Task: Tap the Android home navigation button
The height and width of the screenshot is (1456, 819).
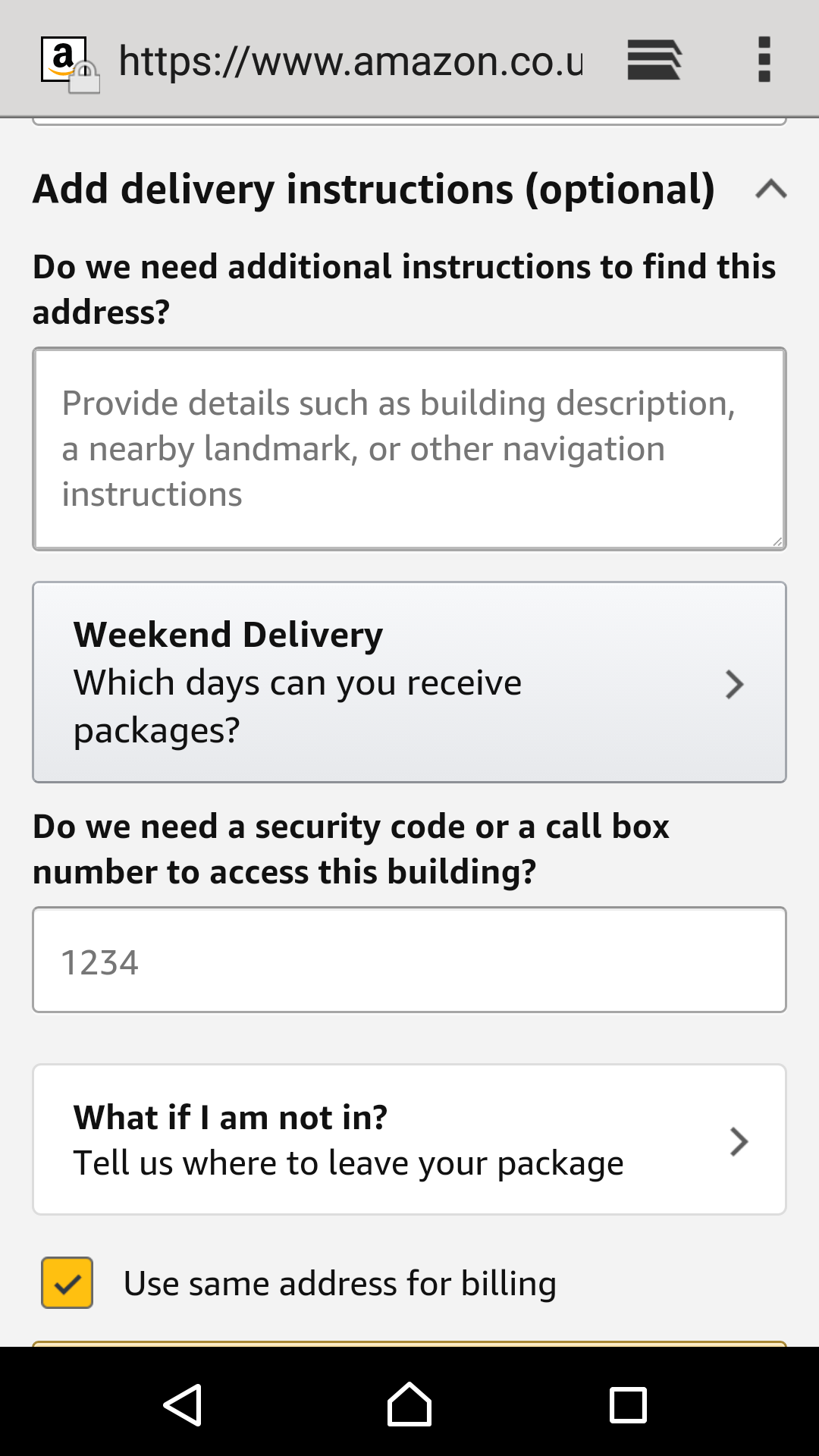Action: [409, 1405]
